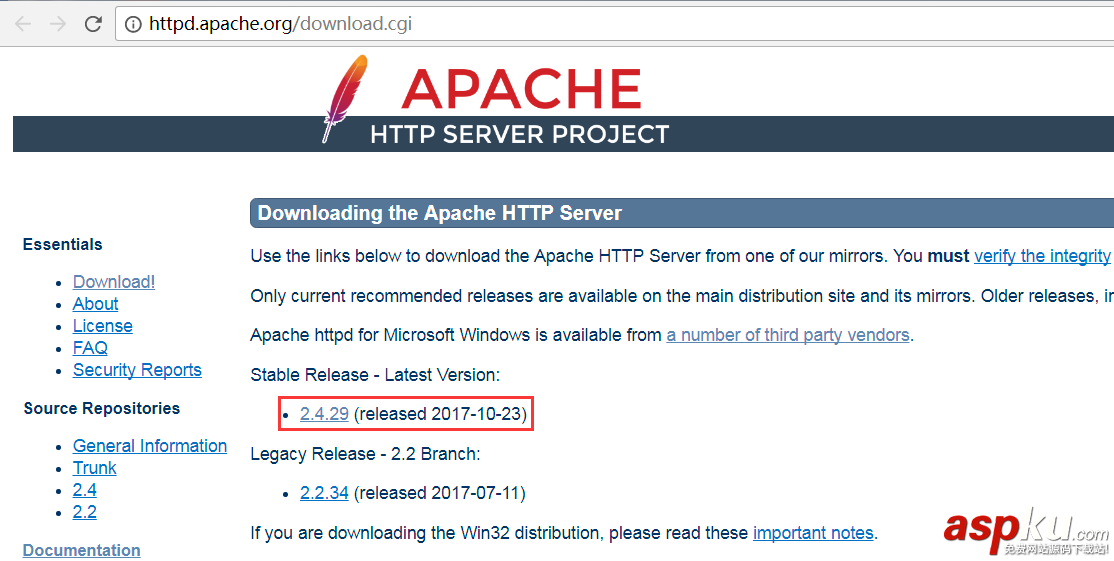The image size is (1114, 561).
Task: Open the Download! sidebar link
Action: [x=114, y=282]
